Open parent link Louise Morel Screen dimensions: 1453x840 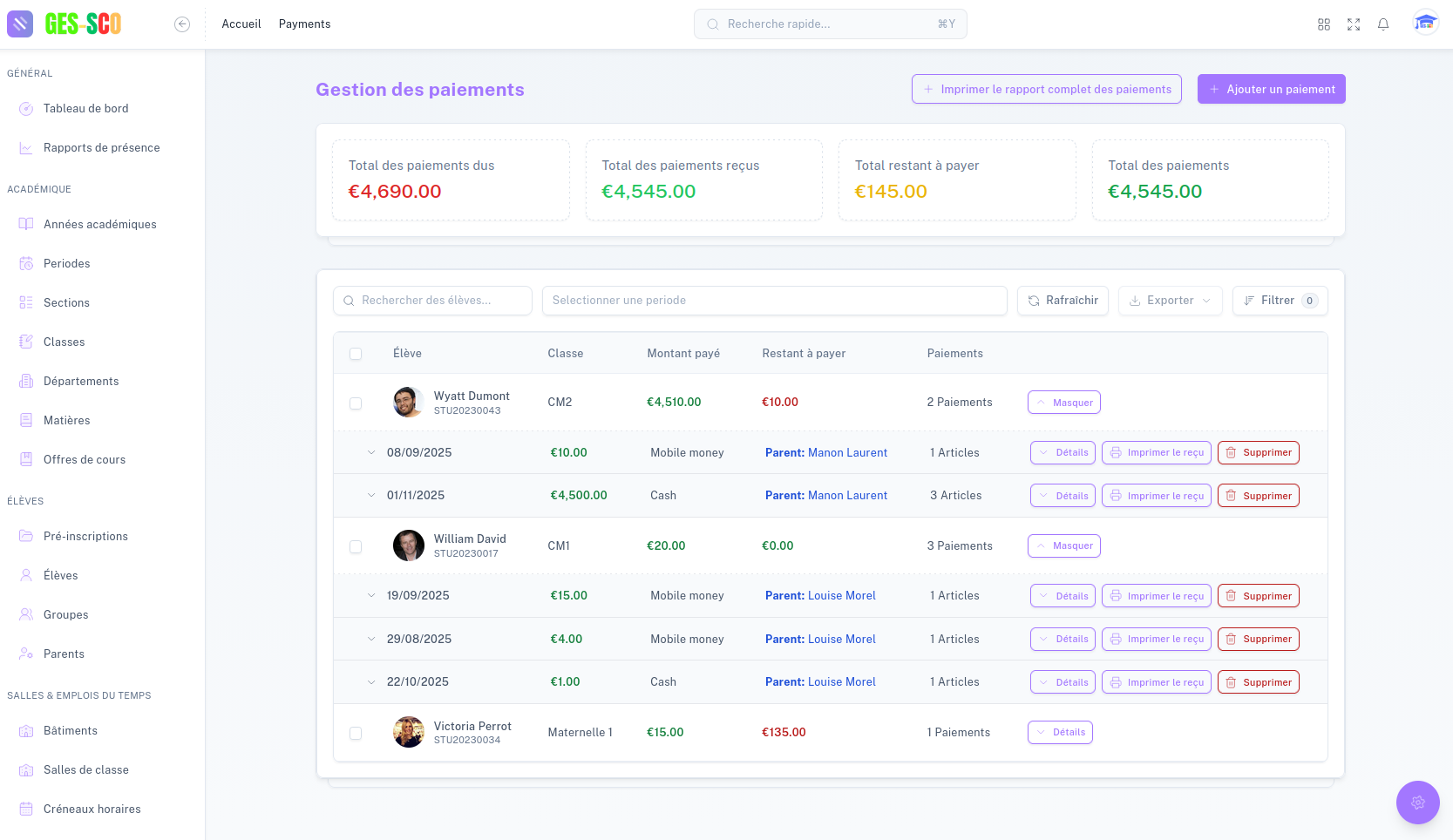point(843,595)
